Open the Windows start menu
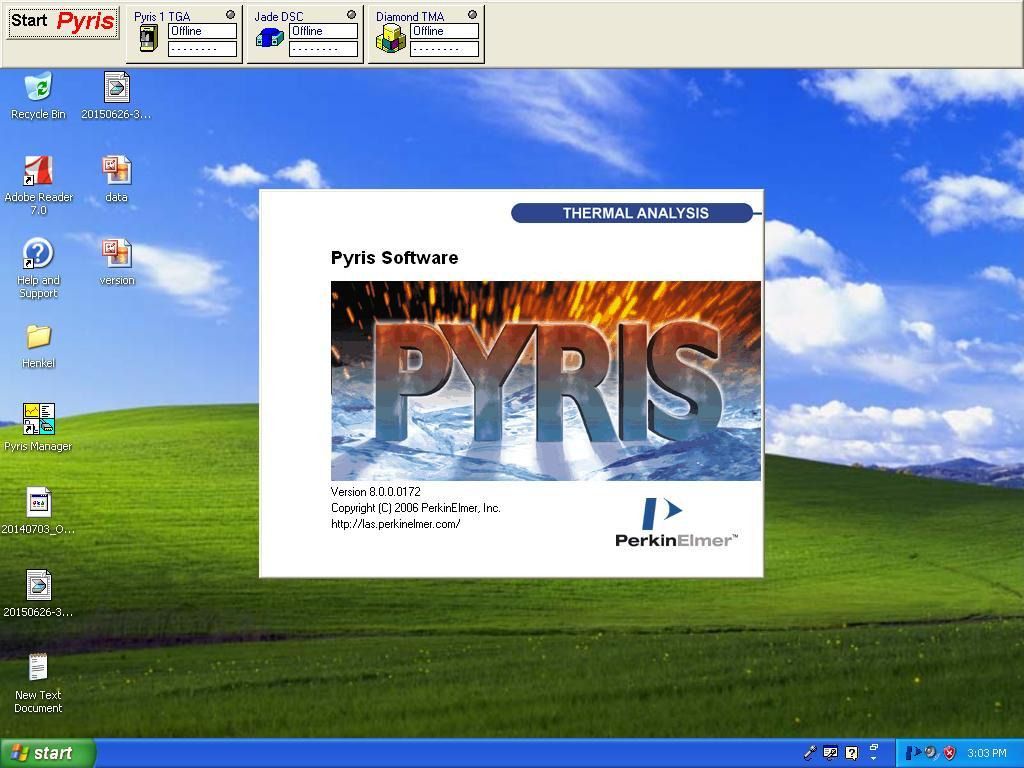The image size is (1024, 768). point(48,753)
